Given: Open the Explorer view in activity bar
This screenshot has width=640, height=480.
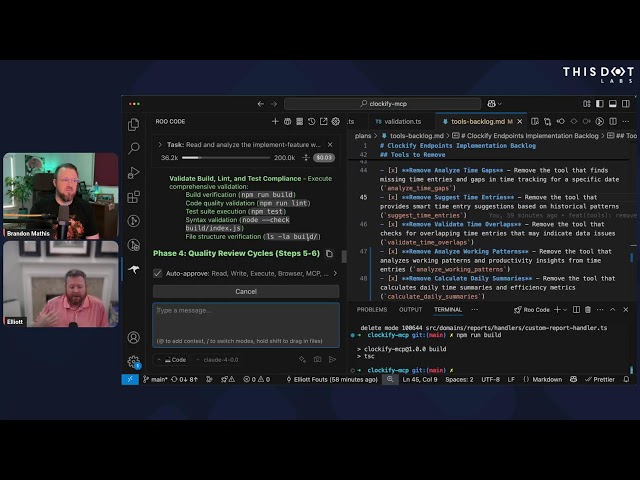Looking at the screenshot, I should tap(133, 124).
